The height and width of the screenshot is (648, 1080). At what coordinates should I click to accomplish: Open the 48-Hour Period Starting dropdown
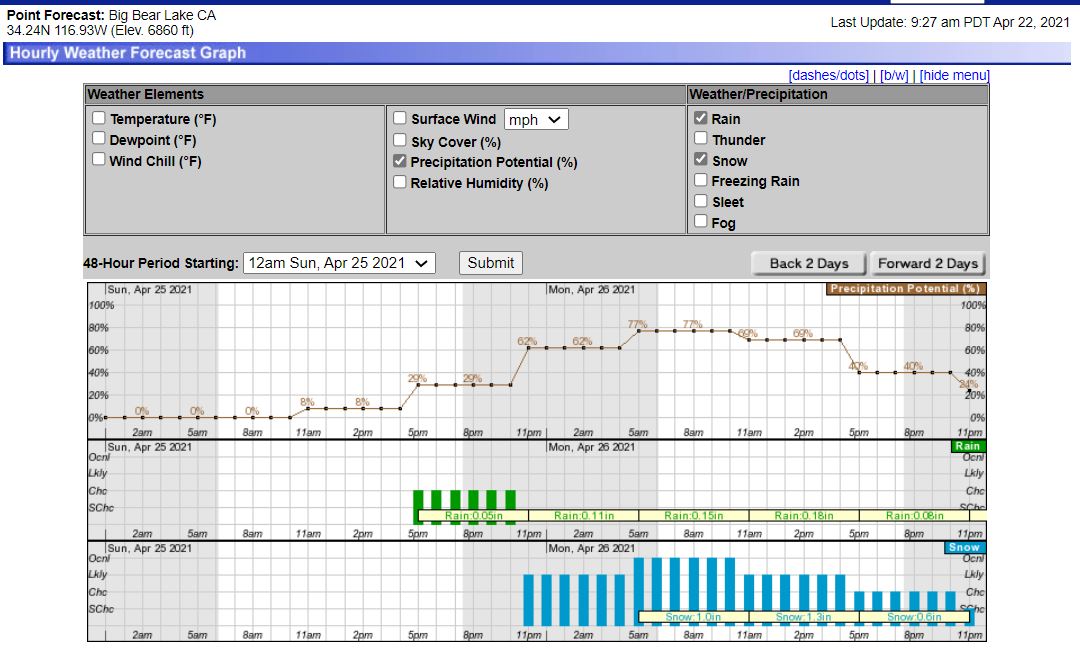point(340,263)
